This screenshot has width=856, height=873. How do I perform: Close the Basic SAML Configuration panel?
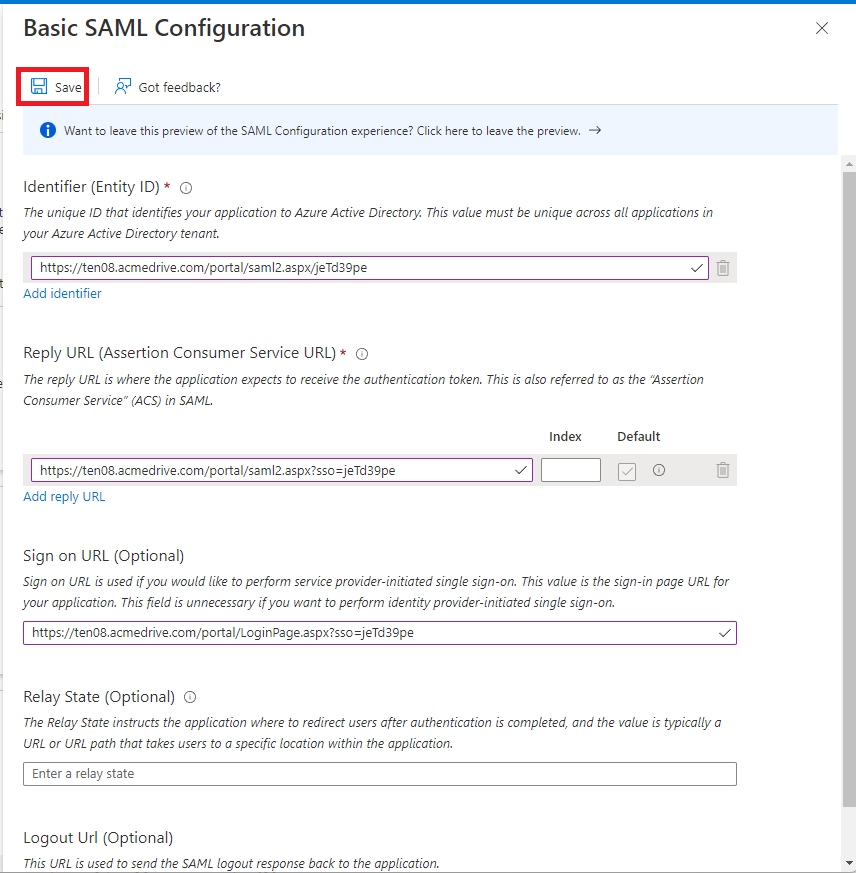pos(821,28)
